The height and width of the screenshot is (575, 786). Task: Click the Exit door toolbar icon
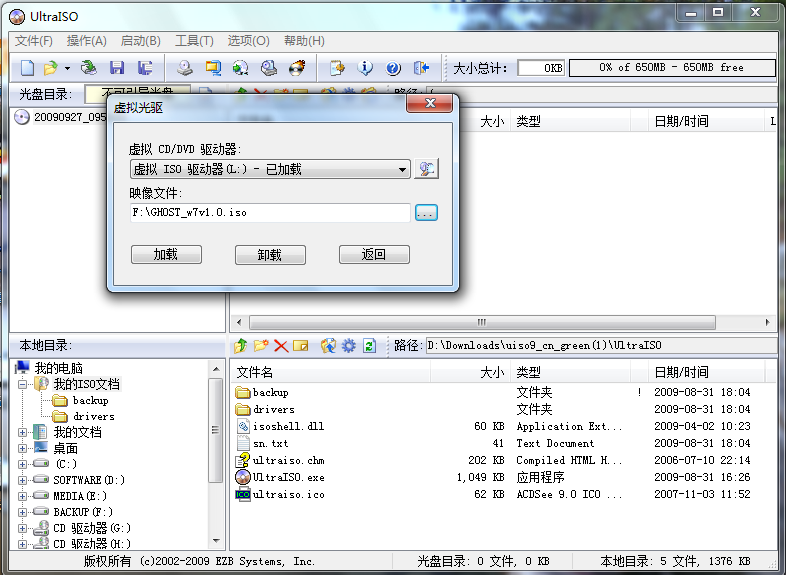(x=421, y=68)
